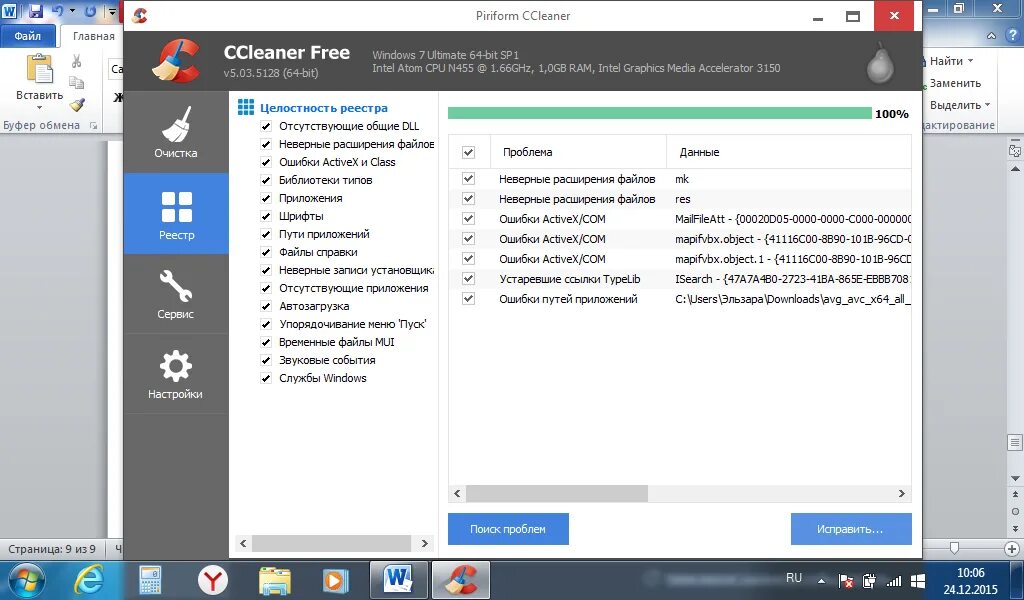Open Yandex browser from taskbar
This screenshot has height=600, width=1024.
pos(213,580)
